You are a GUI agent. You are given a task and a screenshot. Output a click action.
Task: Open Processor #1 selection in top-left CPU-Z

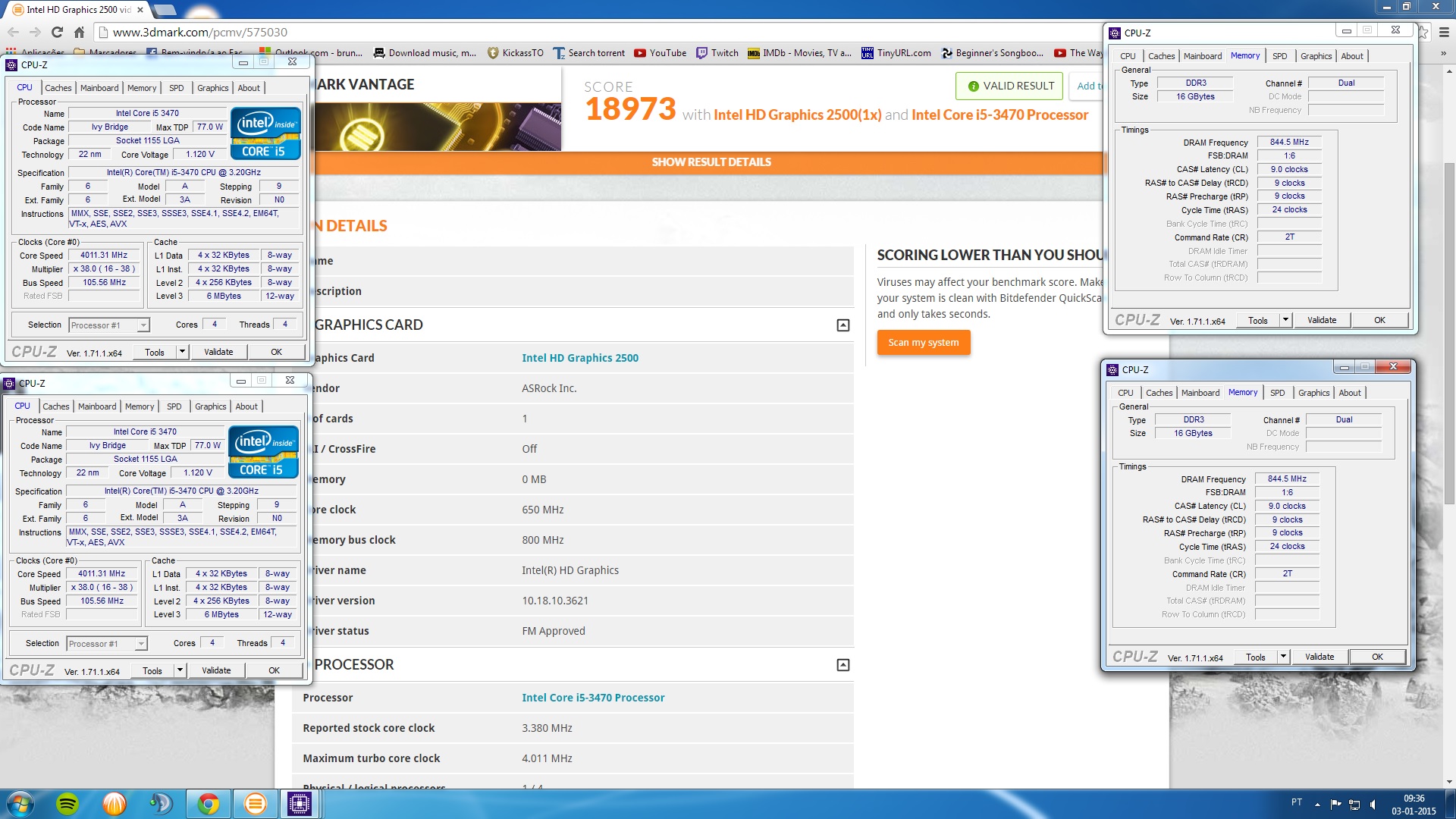[x=109, y=325]
